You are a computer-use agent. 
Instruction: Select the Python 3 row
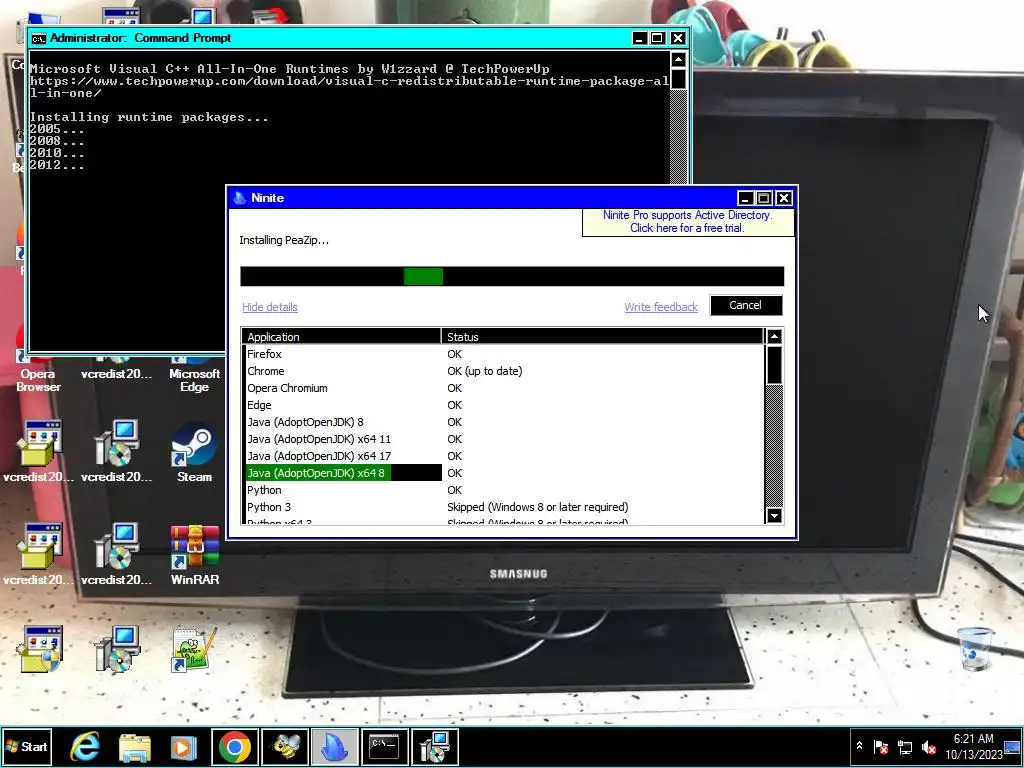[503, 507]
